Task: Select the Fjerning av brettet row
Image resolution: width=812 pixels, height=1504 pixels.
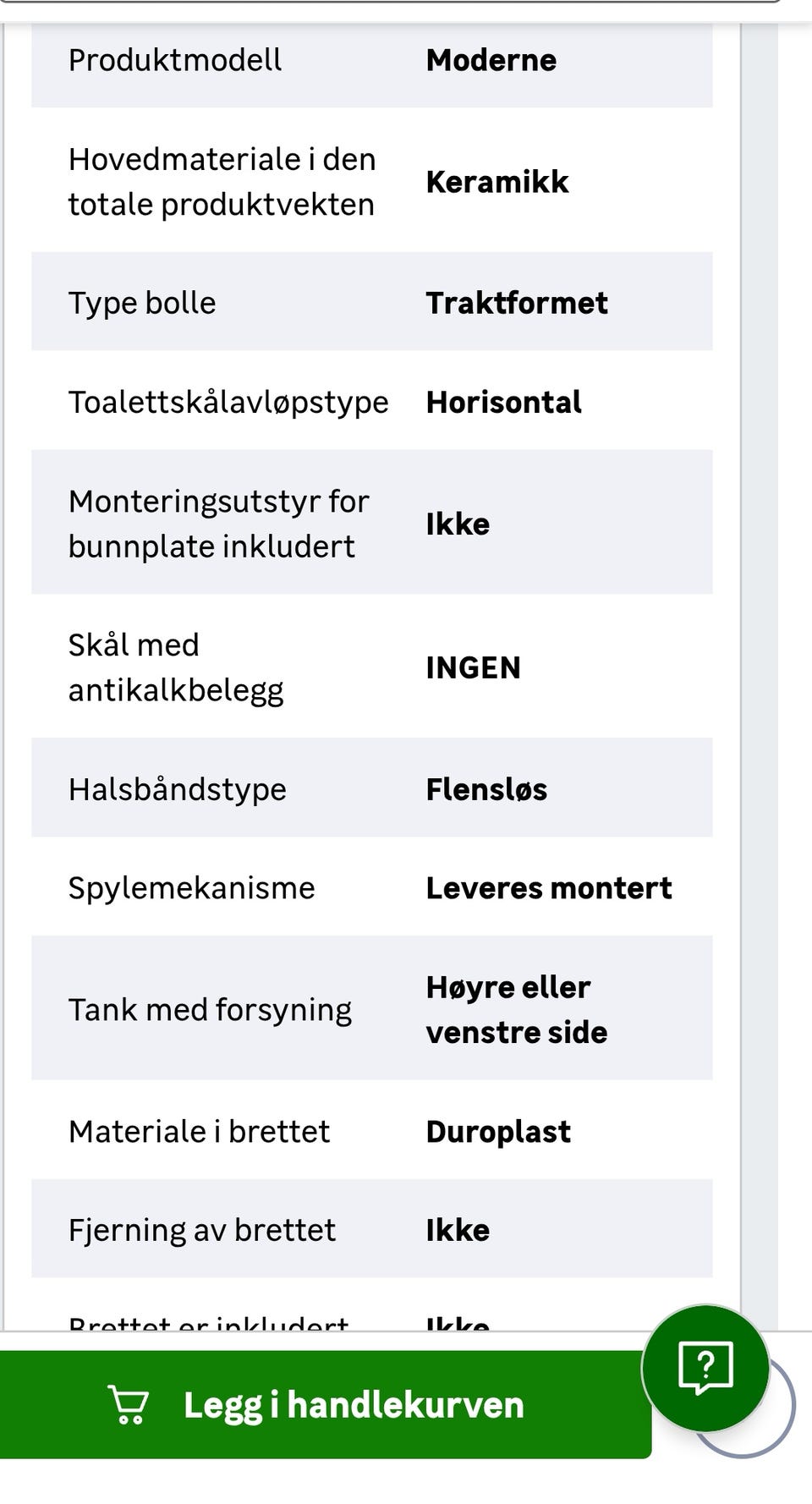Action: [x=372, y=1229]
